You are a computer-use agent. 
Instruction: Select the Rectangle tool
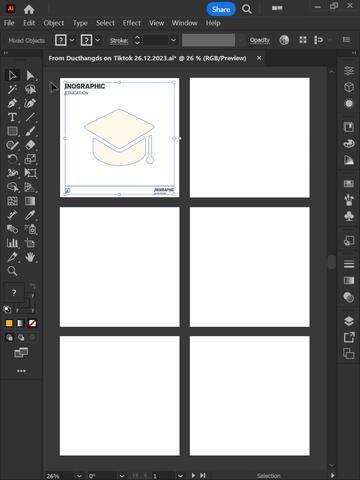point(12,131)
